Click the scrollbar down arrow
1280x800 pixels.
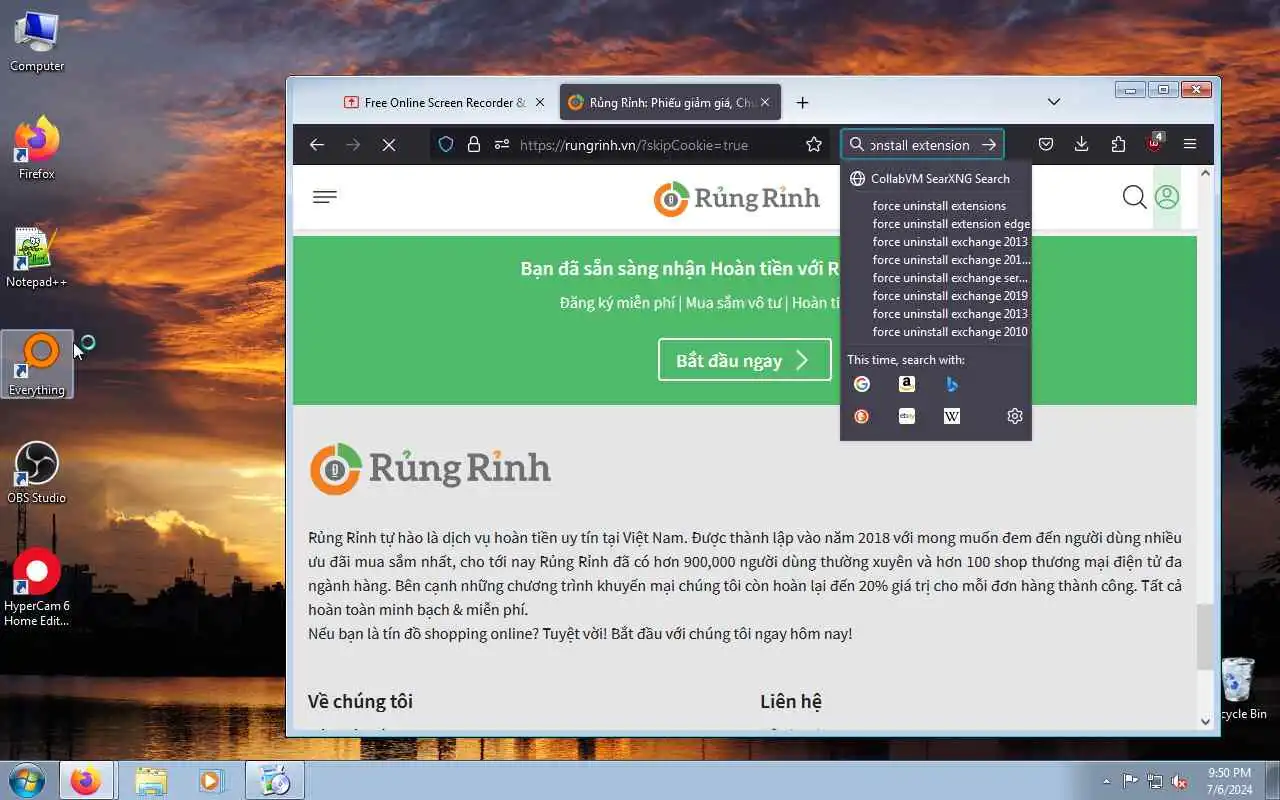pyautogui.click(x=1205, y=721)
